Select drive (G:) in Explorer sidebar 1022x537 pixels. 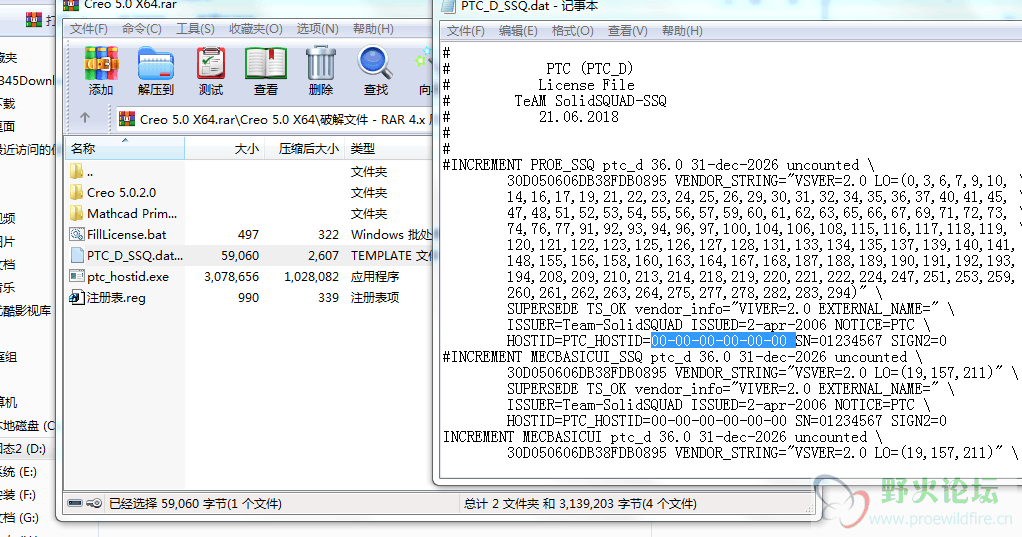point(20,517)
